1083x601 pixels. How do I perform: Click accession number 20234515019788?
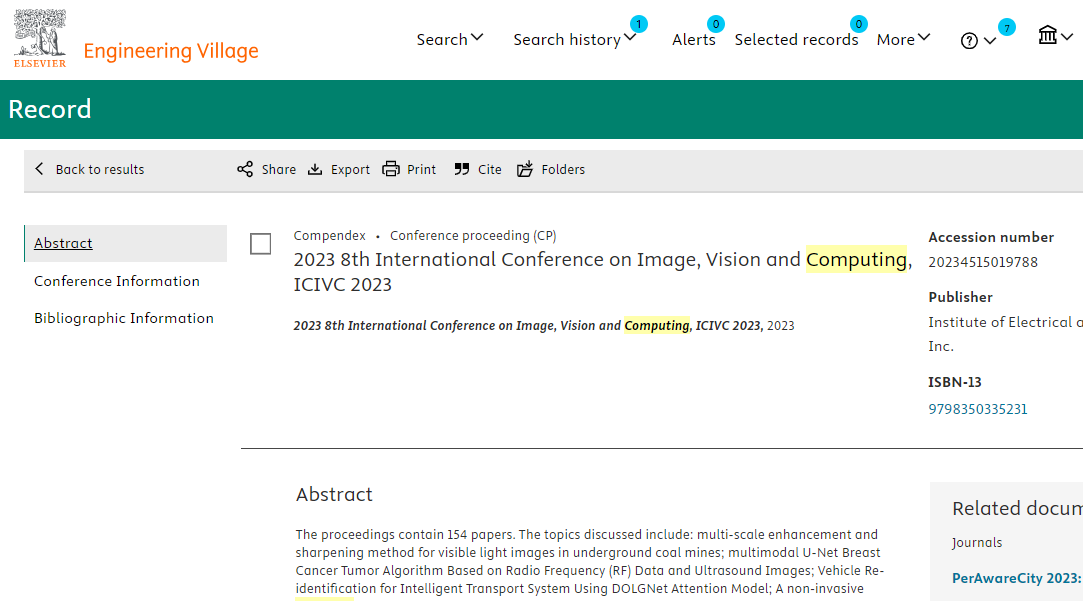click(x=983, y=262)
